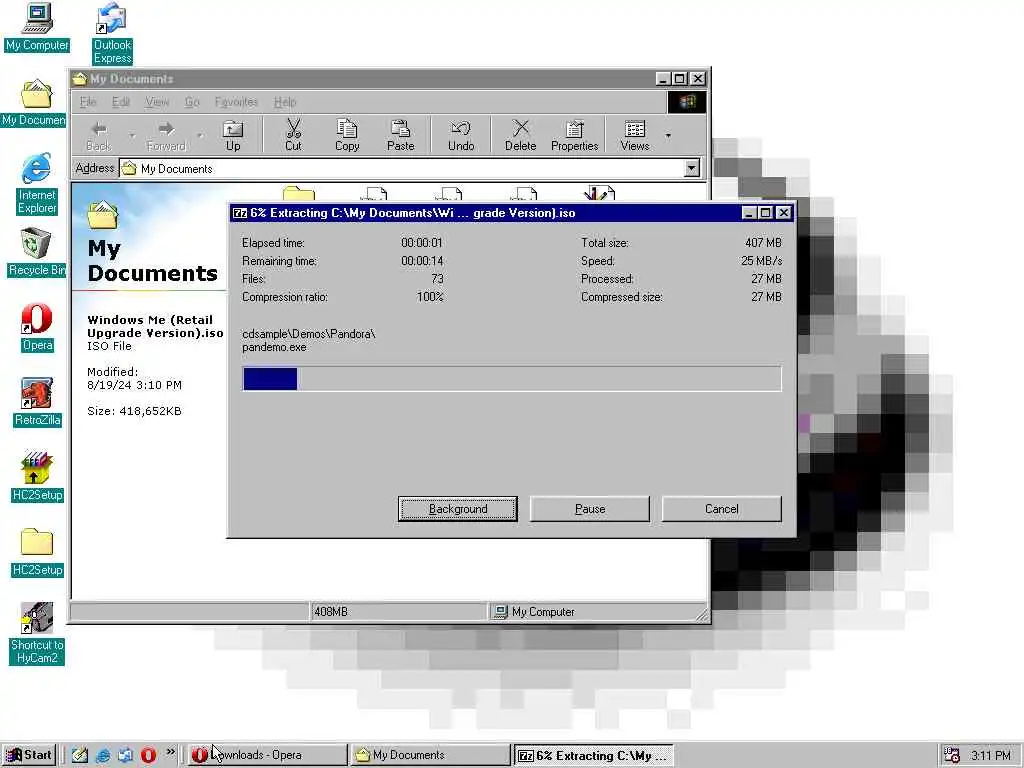This screenshot has width=1024, height=768.
Task: Click the folder icon in My Documents title bar
Action: (80, 79)
